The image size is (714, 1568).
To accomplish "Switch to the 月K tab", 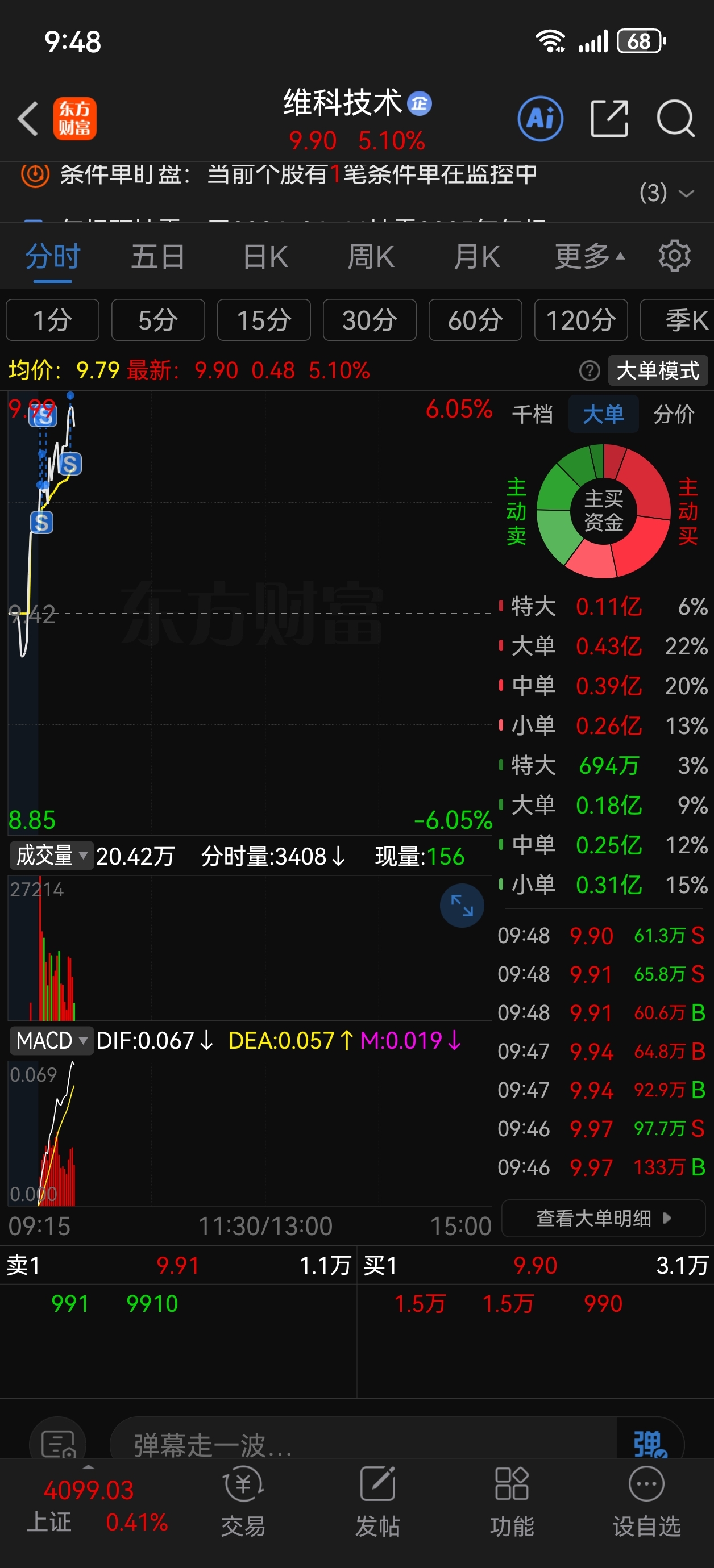I will [476, 256].
